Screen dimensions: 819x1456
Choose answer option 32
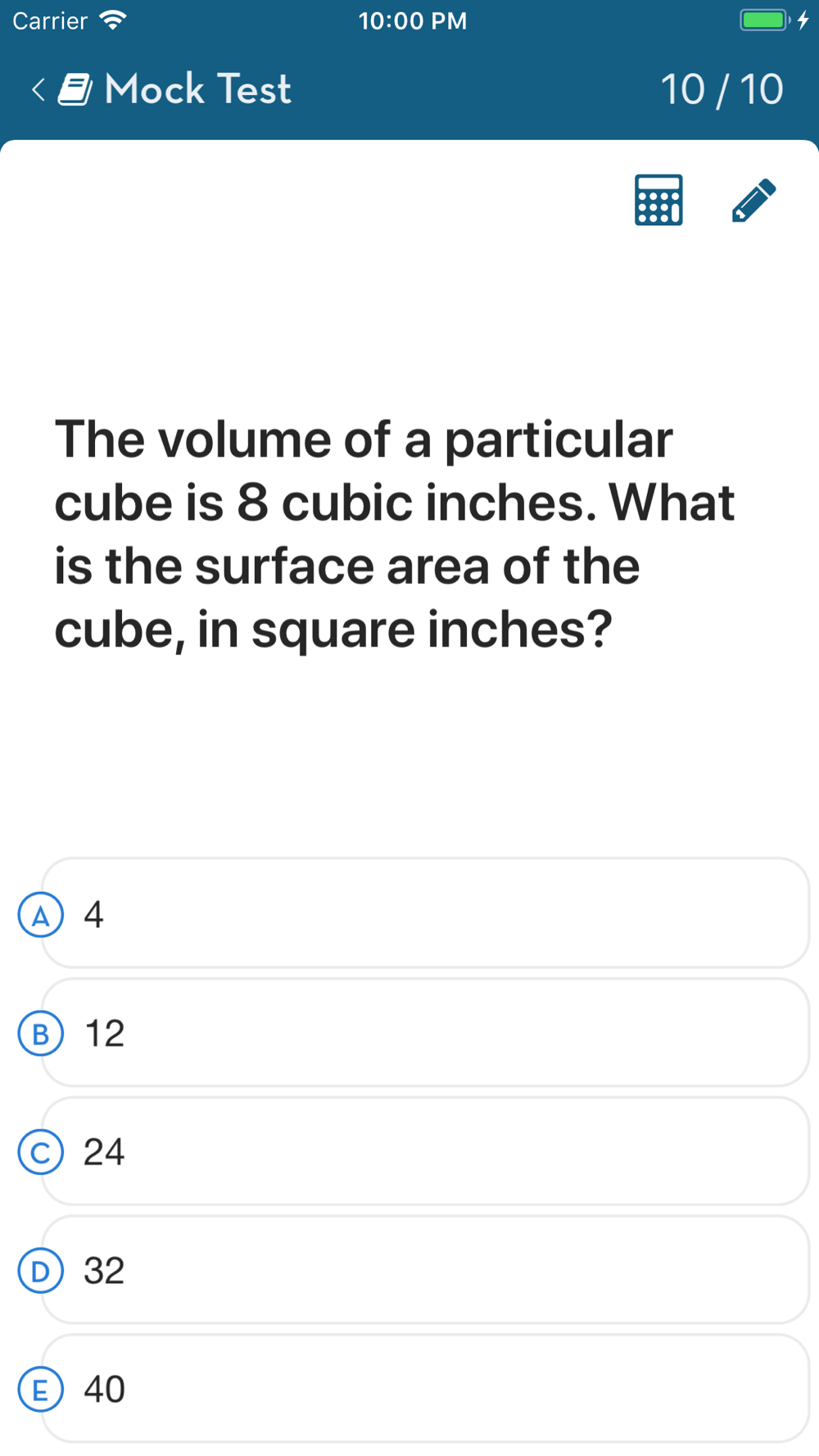(425, 1270)
